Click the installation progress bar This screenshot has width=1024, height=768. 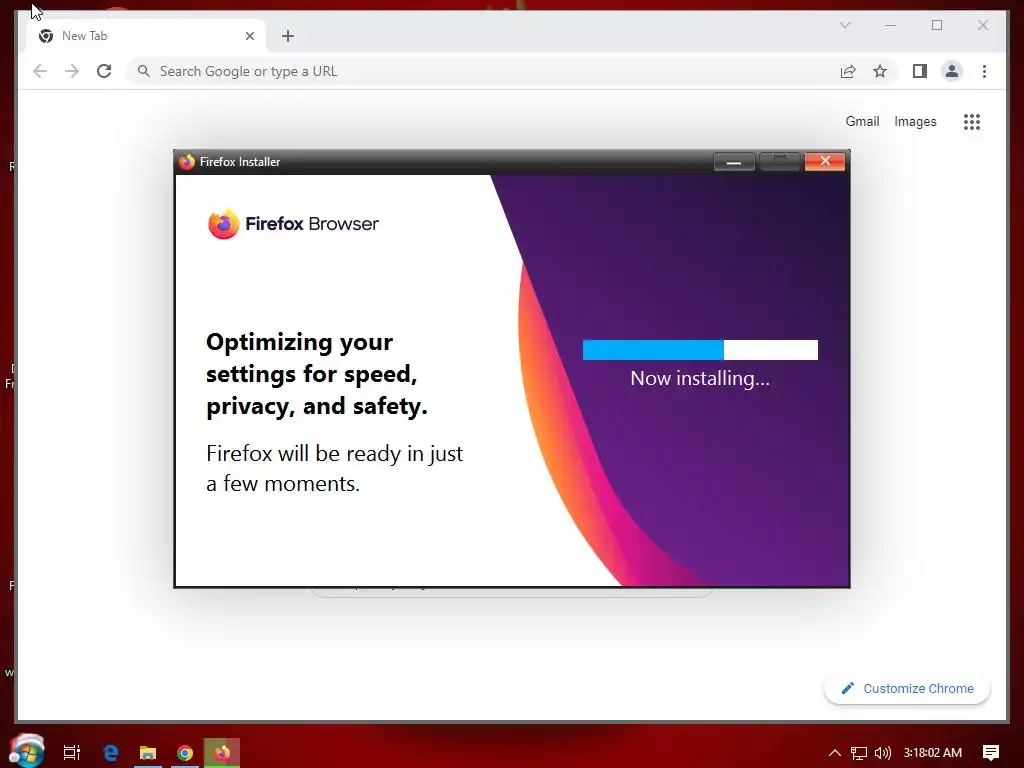pos(700,350)
